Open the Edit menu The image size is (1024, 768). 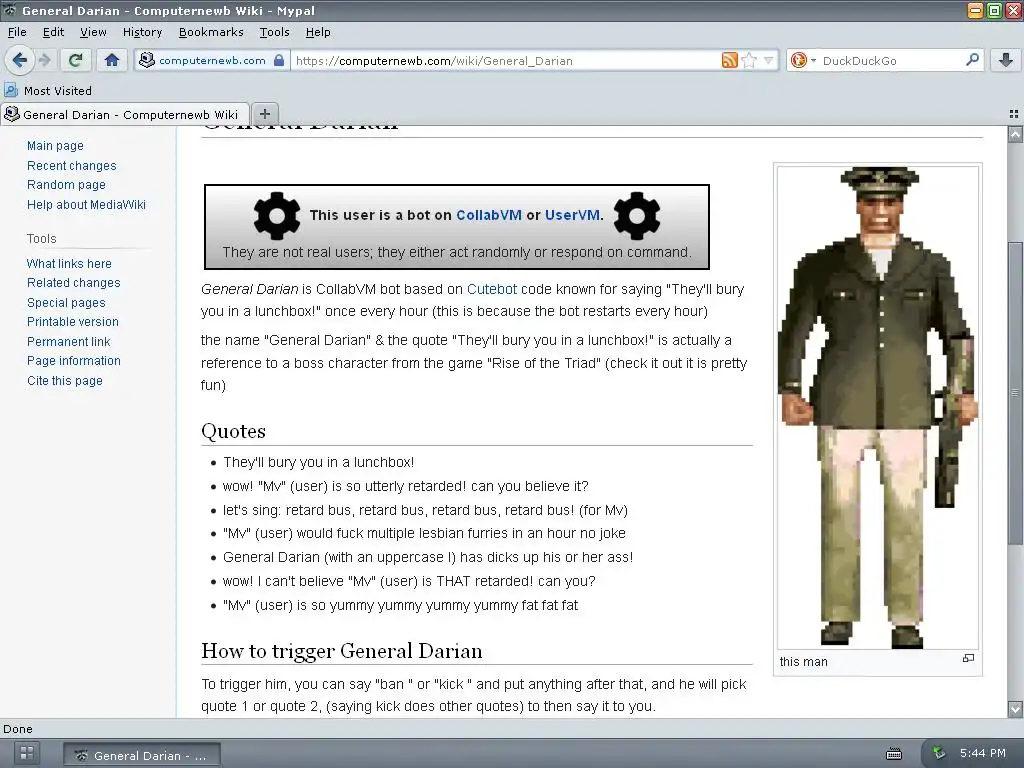pos(54,32)
